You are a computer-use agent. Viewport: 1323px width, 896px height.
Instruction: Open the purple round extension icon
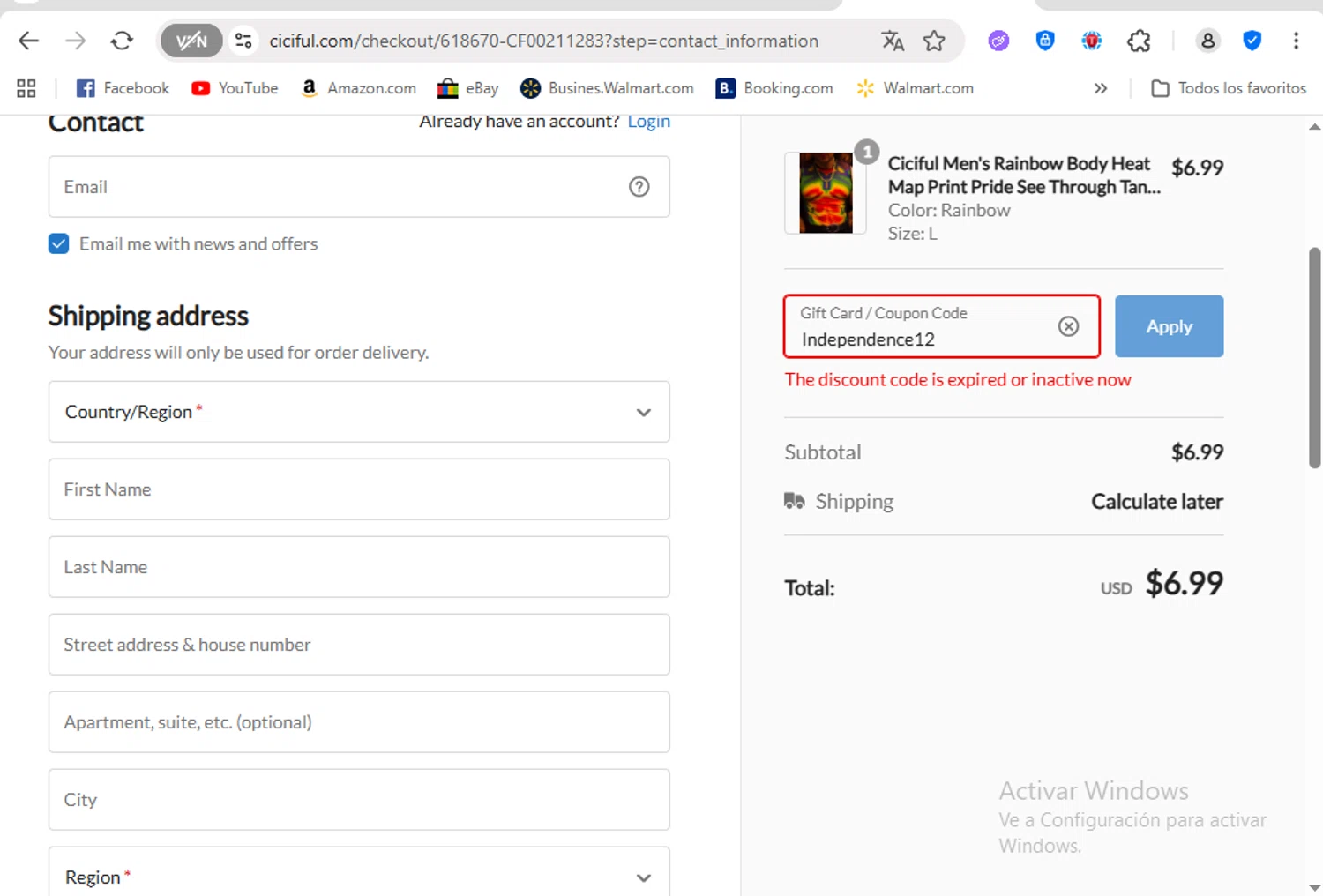(998, 41)
